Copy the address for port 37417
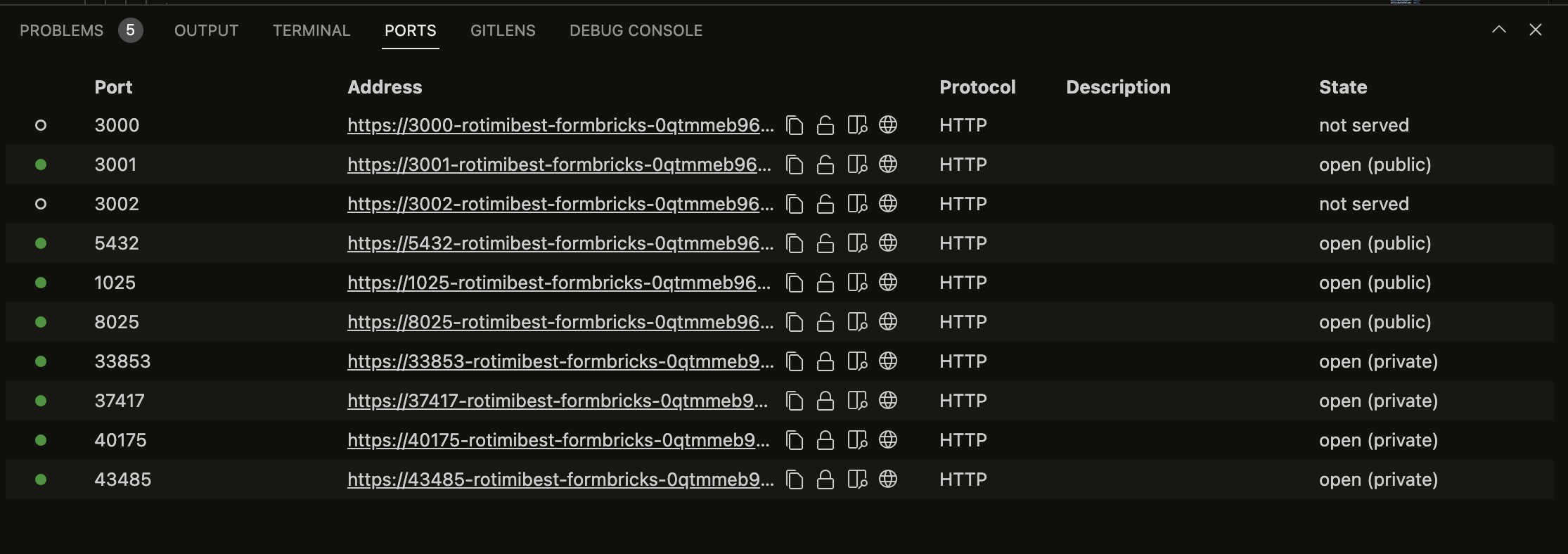Image resolution: width=1568 pixels, height=554 pixels. click(x=795, y=401)
